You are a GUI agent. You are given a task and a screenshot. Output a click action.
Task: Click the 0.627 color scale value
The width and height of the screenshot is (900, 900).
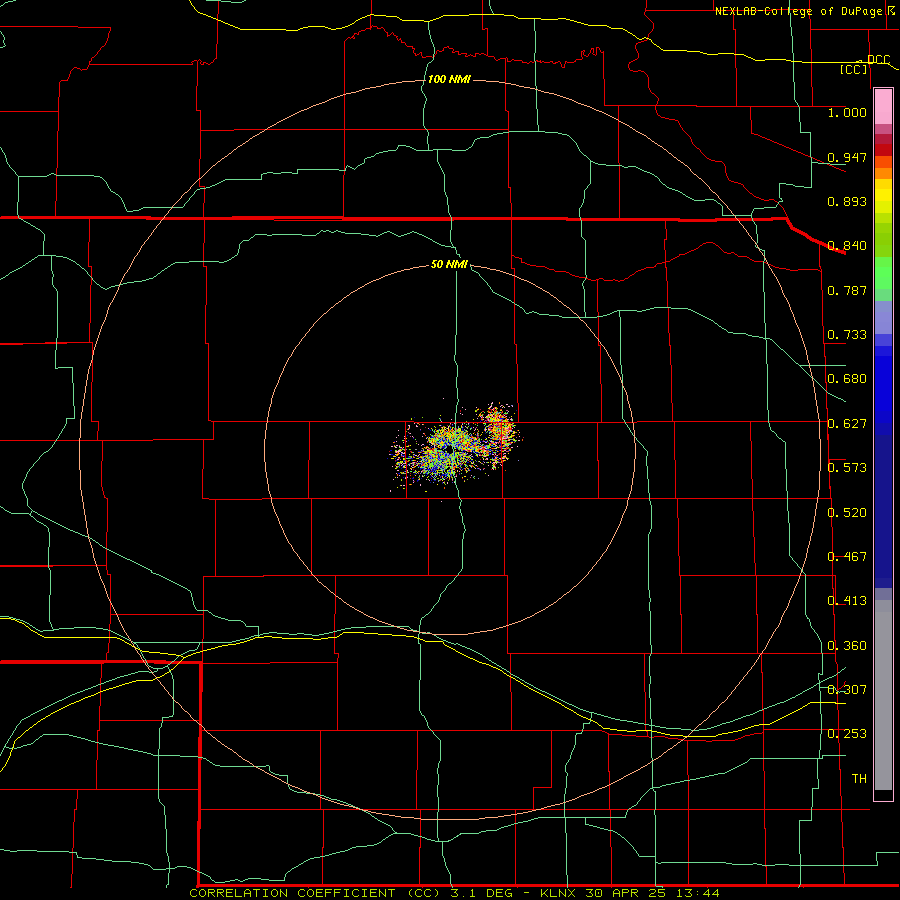[847, 424]
